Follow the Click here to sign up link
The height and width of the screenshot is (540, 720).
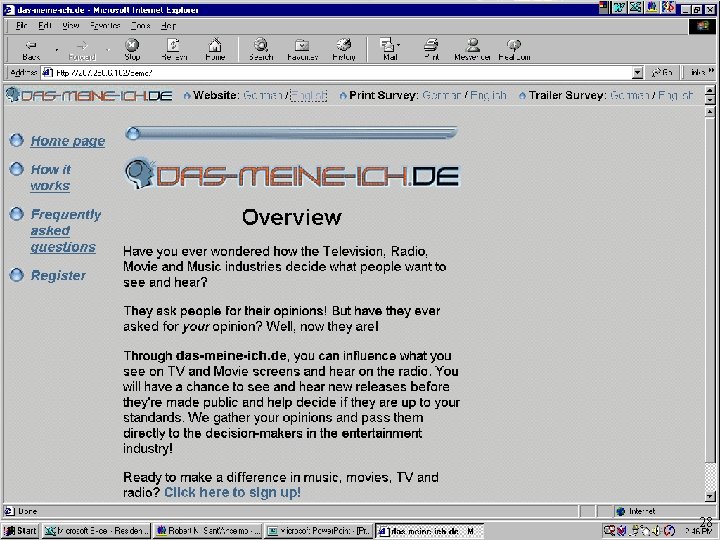(232, 492)
